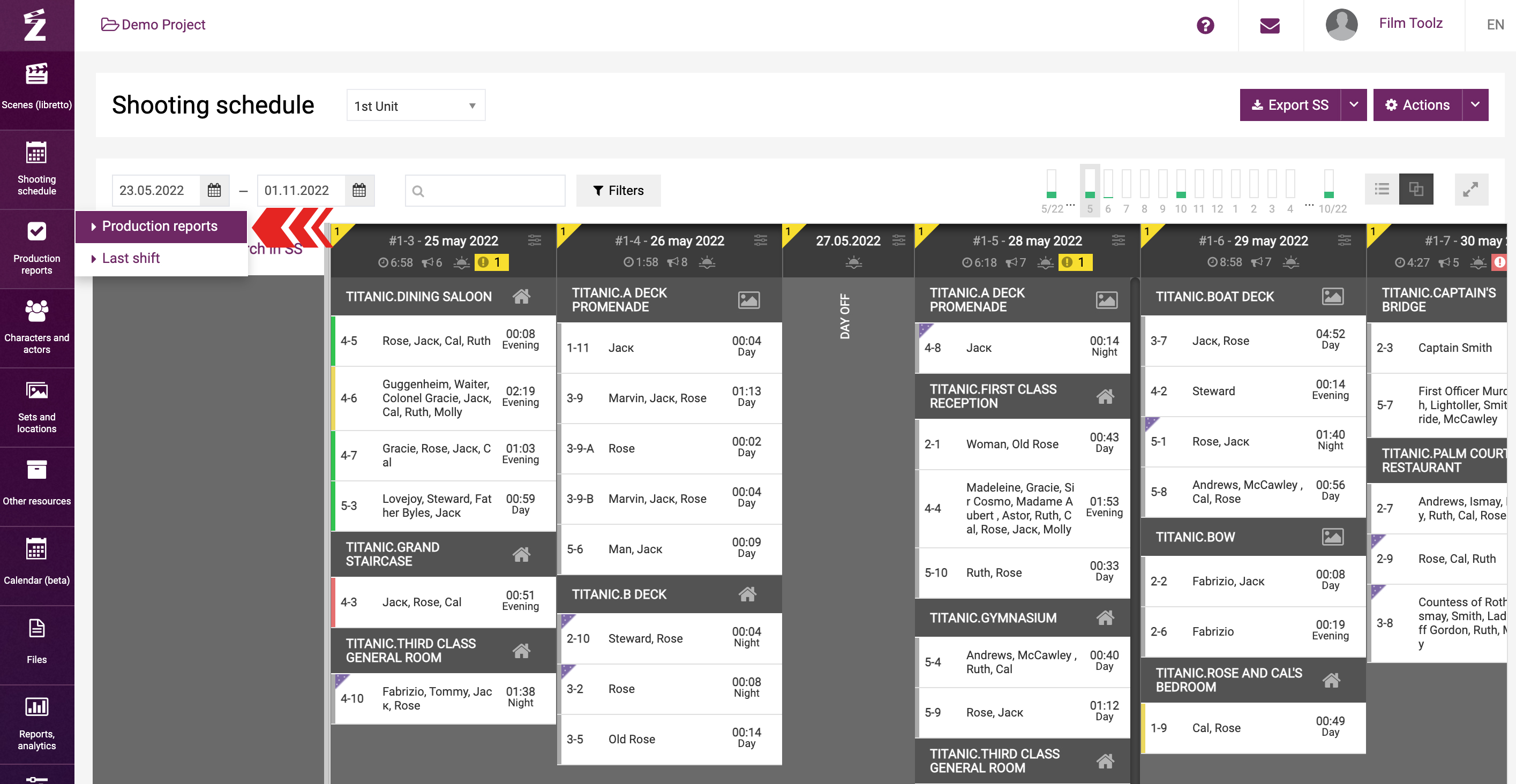Open messages envelope icon
This screenshot has height=784, width=1516.
pyautogui.click(x=1270, y=25)
